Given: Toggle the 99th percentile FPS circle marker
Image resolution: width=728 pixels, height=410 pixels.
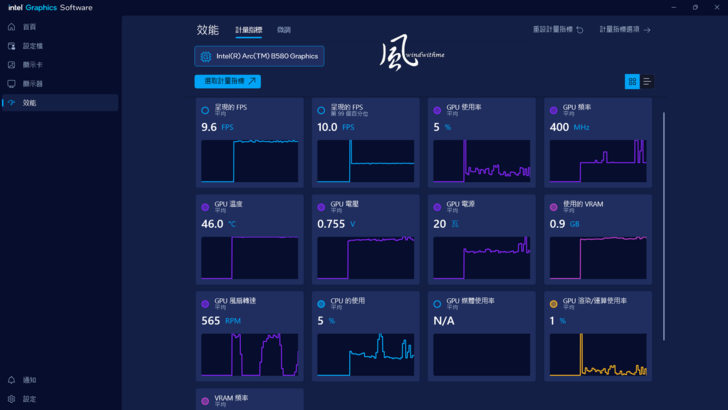Looking at the screenshot, I should click(321, 111).
